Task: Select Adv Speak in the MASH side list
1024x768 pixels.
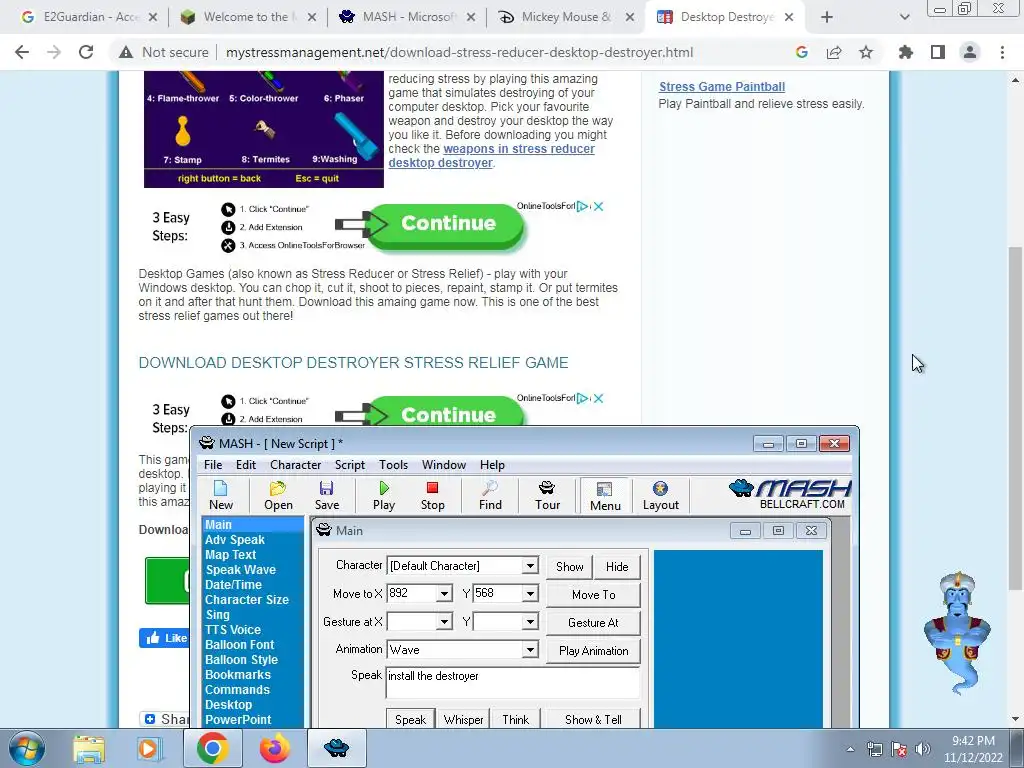Action: click(234, 540)
